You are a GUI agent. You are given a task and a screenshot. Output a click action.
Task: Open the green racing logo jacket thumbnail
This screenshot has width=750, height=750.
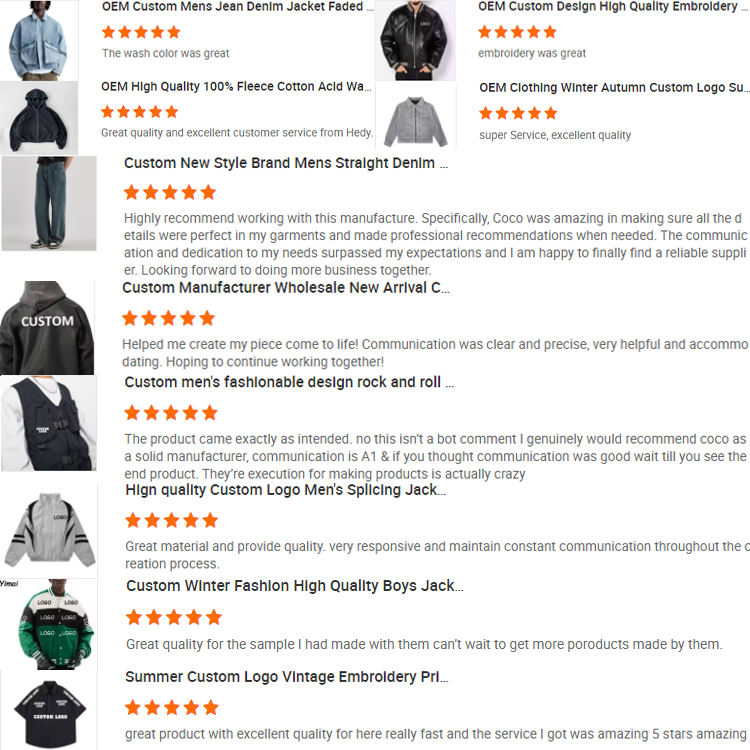[x=49, y=624]
